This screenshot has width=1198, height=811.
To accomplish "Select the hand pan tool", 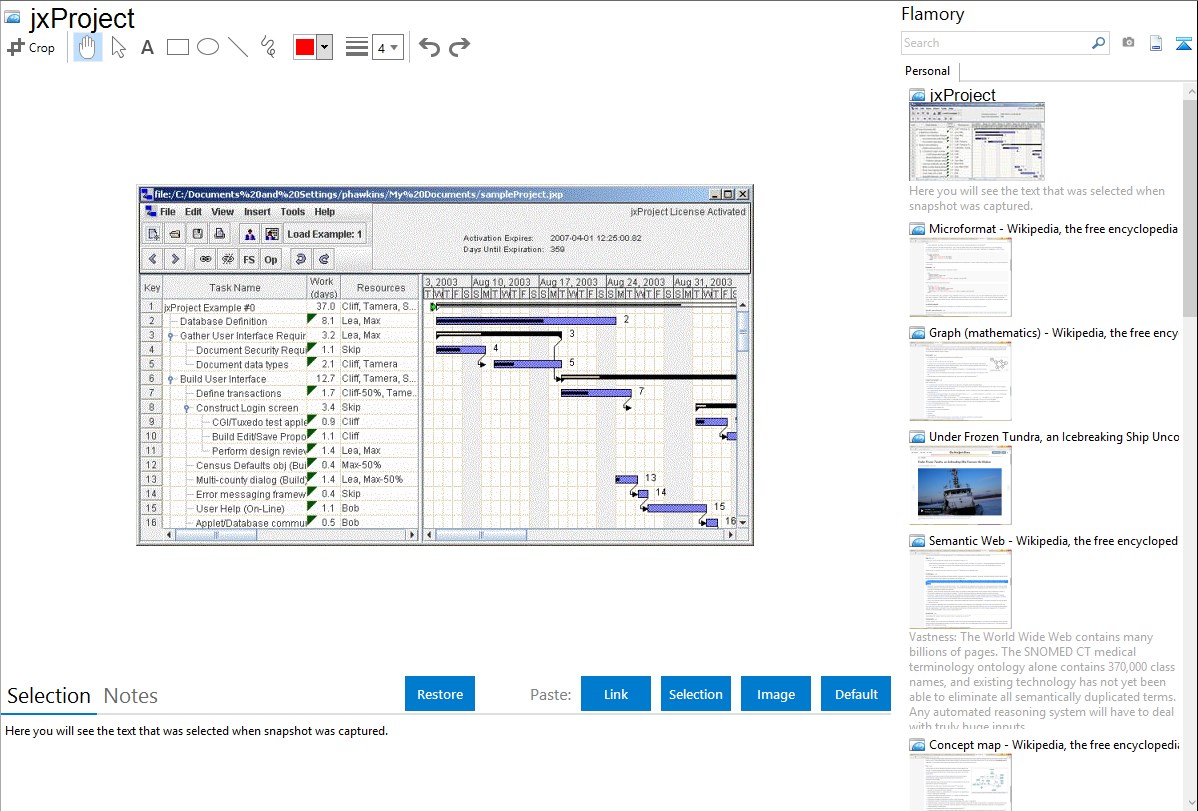I will tap(87, 47).
